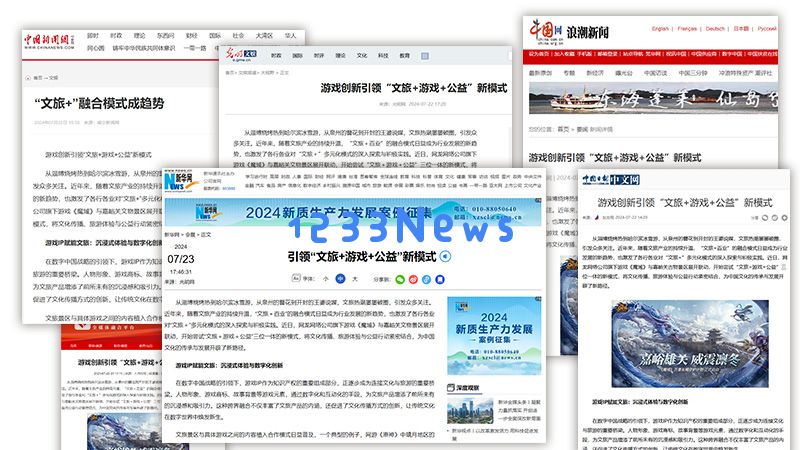The height and width of the screenshot is (450, 800).
Task: Open 一带一路 in Chinanews second nav row
Action: click(194, 48)
